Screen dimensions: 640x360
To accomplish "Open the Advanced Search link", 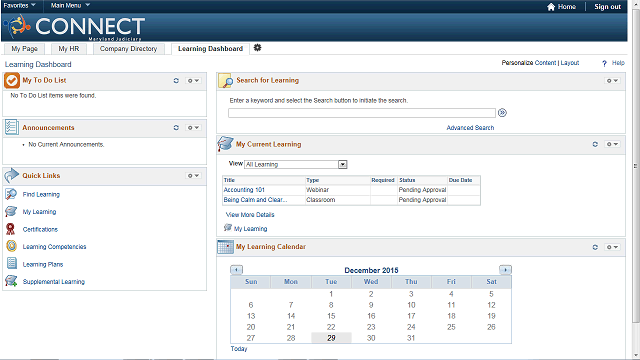I will pos(470,128).
